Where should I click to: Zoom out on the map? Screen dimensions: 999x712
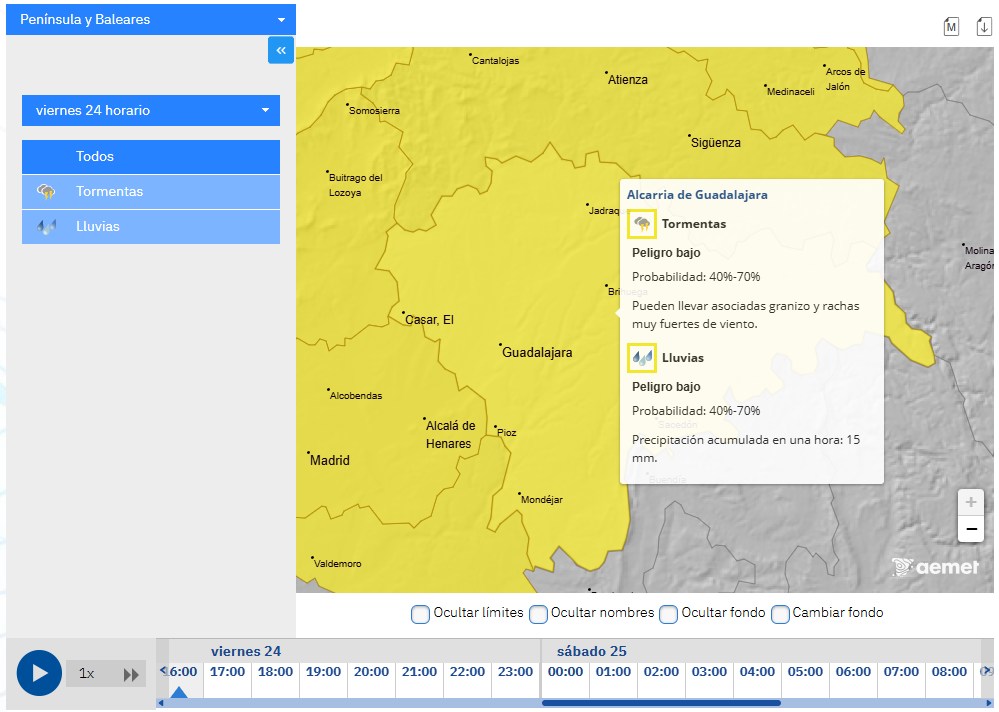(x=970, y=529)
